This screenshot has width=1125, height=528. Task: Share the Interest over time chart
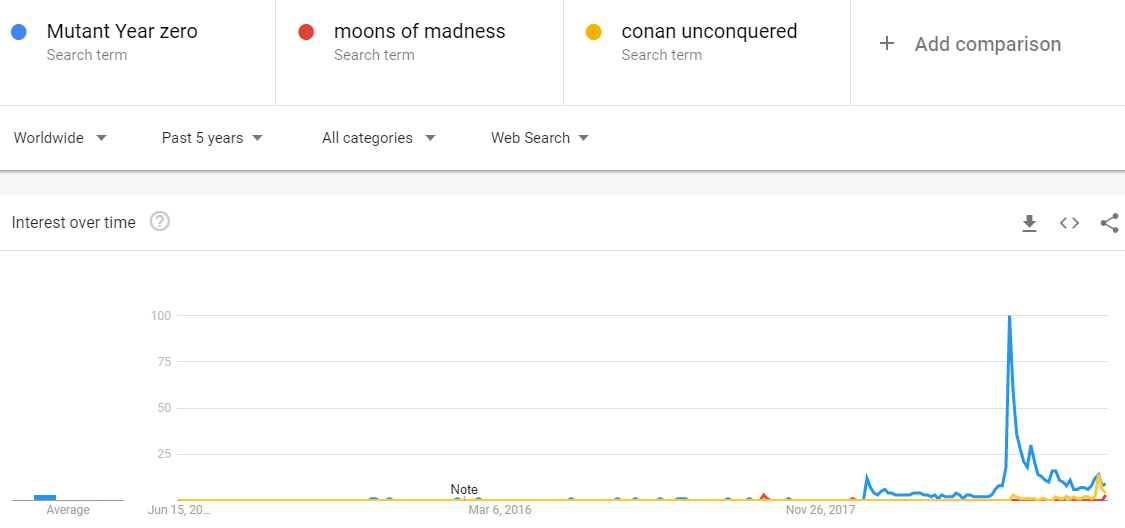[x=1109, y=223]
